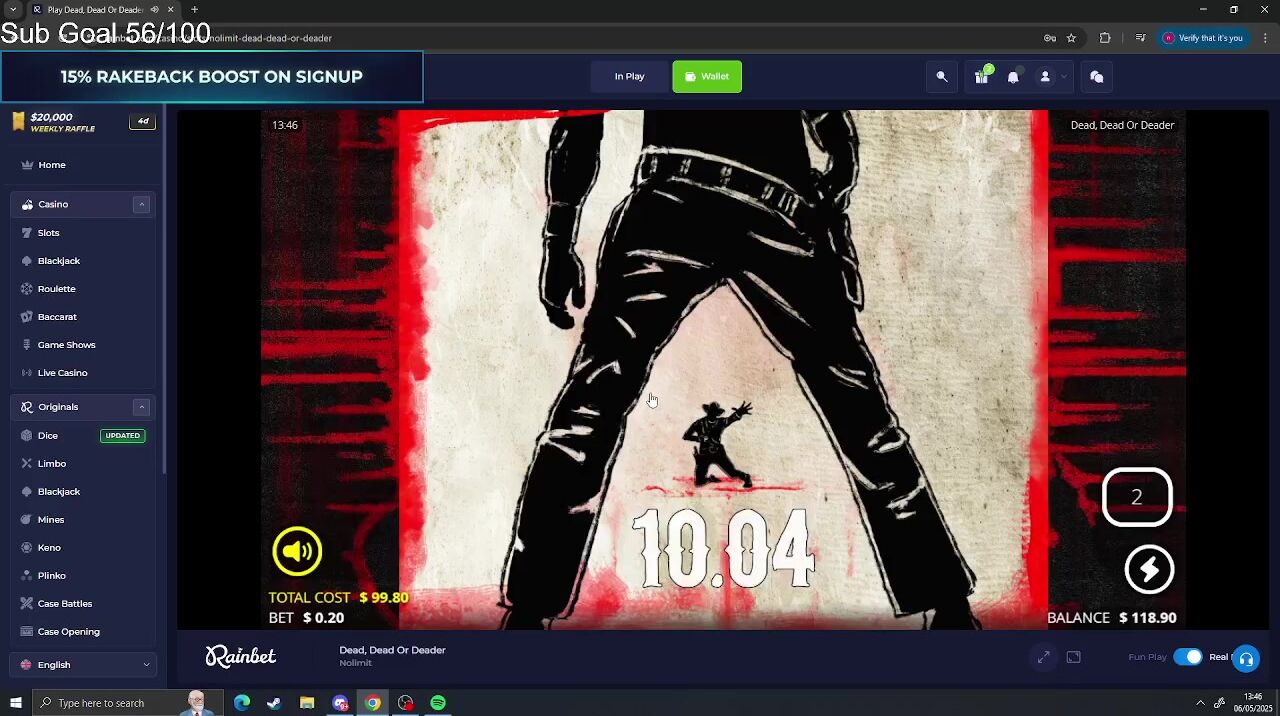Viewport: 1280px width, 716px height.
Task: Close the Dead or Deader browser tab
Action: pyautogui.click(x=170, y=10)
